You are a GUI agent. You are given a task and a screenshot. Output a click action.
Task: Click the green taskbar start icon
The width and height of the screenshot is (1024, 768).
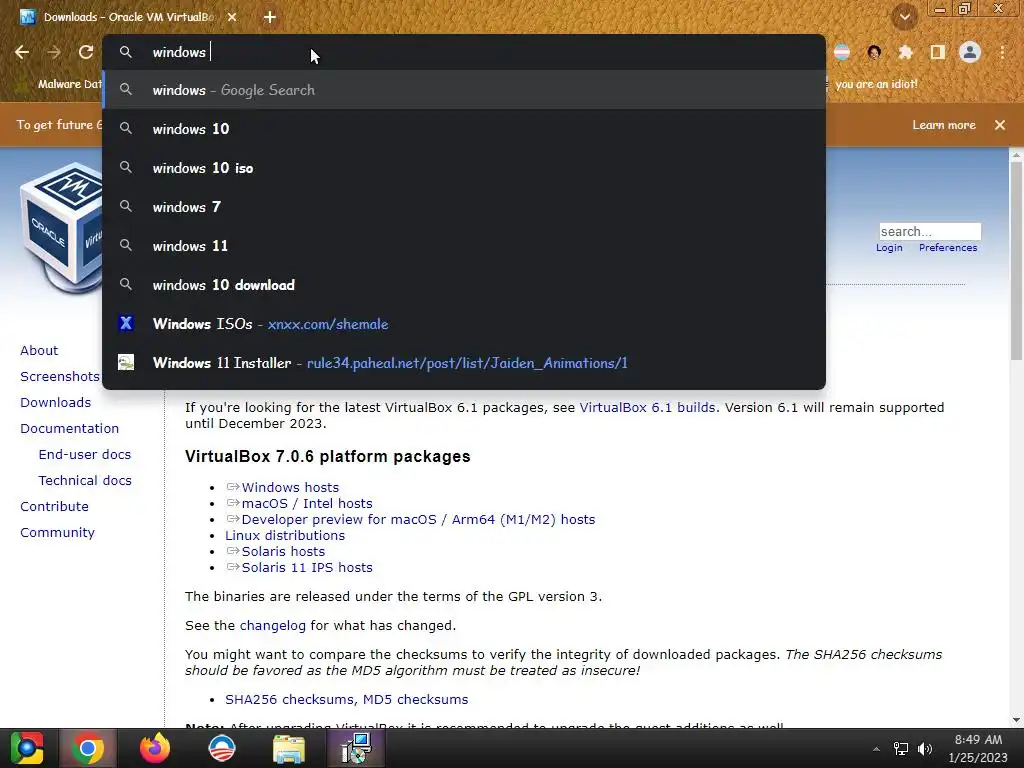pos(27,748)
